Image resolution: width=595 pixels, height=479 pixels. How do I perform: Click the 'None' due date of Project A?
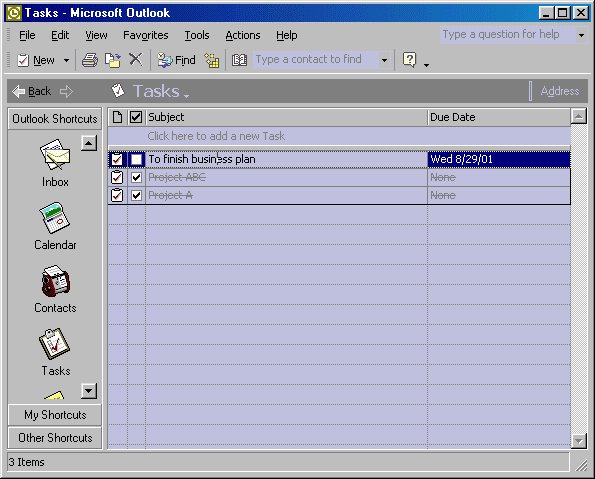click(443, 195)
